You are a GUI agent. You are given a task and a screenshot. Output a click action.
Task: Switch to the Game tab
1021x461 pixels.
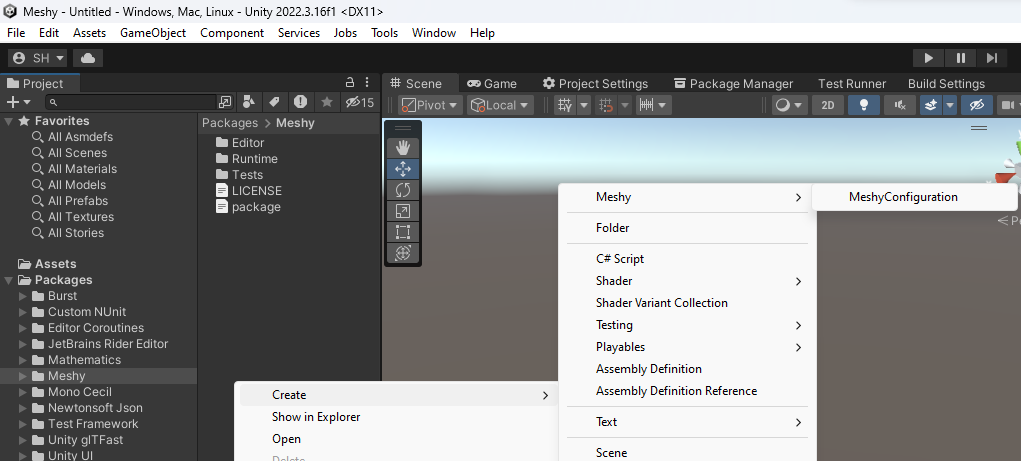(x=492, y=83)
